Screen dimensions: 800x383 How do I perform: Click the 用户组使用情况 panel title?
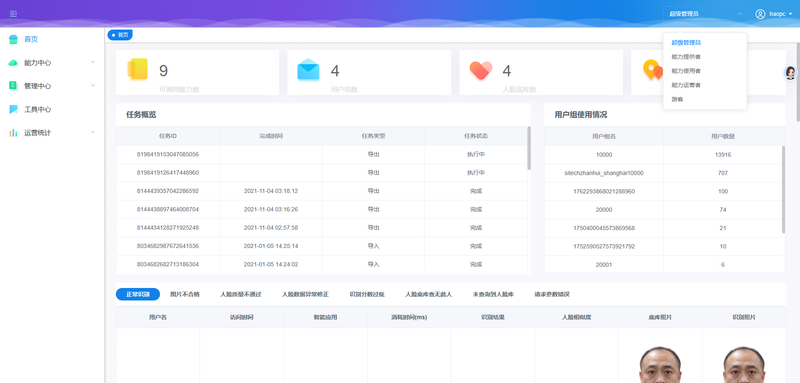pyautogui.click(x=581, y=115)
